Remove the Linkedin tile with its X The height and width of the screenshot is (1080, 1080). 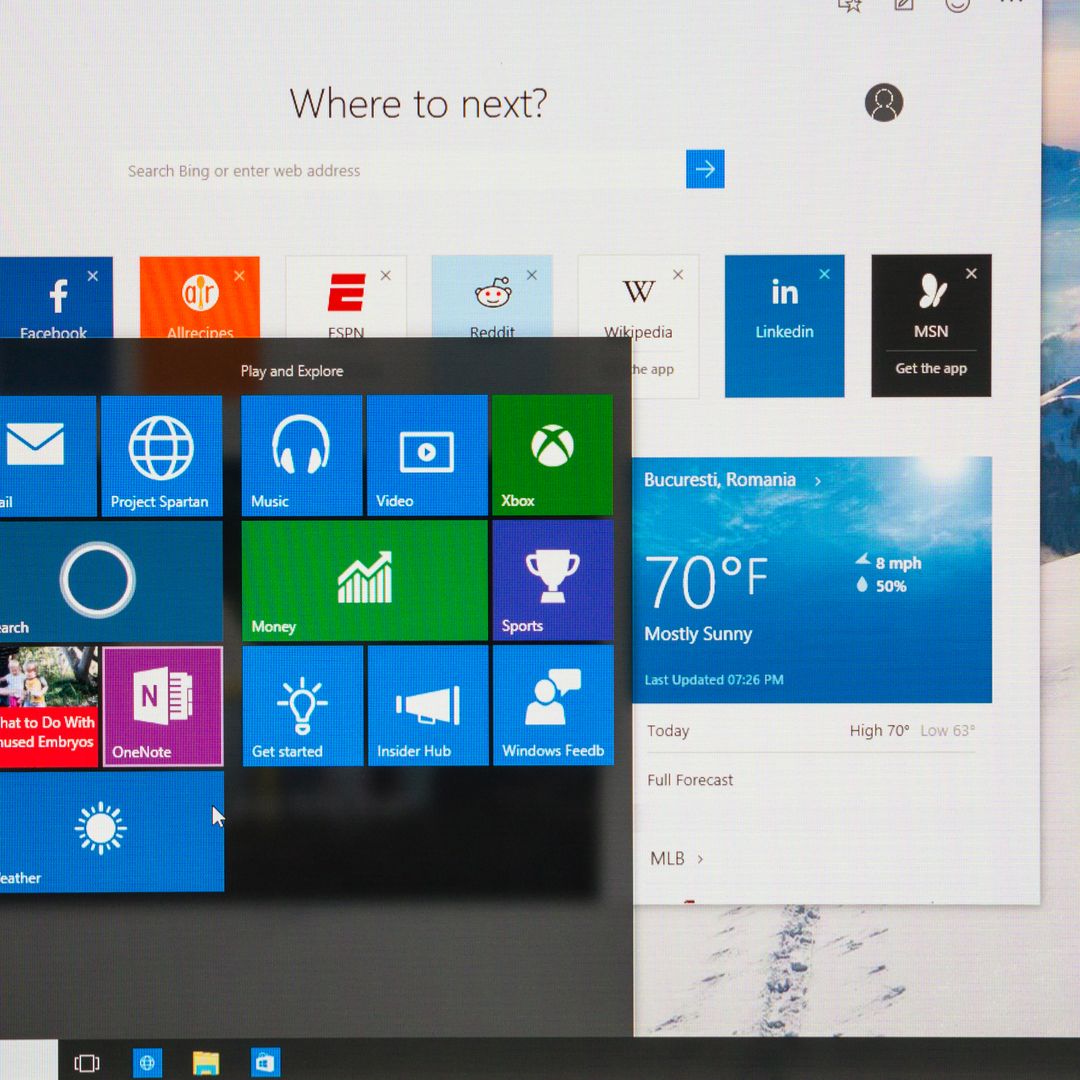click(x=824, y=274)
